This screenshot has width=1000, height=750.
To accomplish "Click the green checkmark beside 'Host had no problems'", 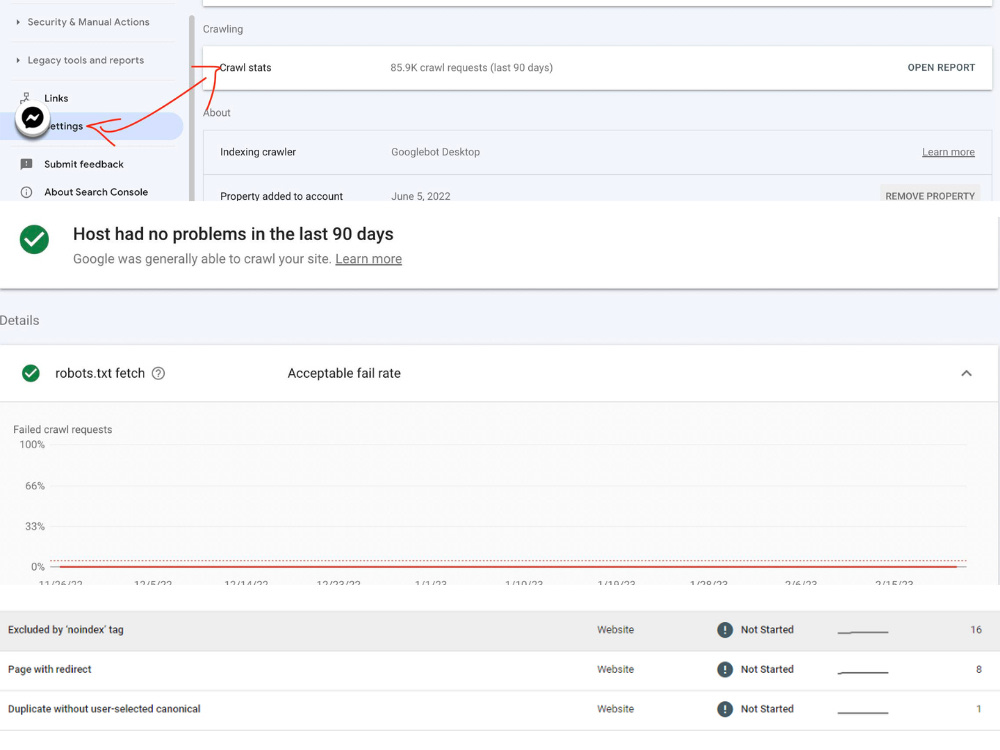I will click(32, 240).
